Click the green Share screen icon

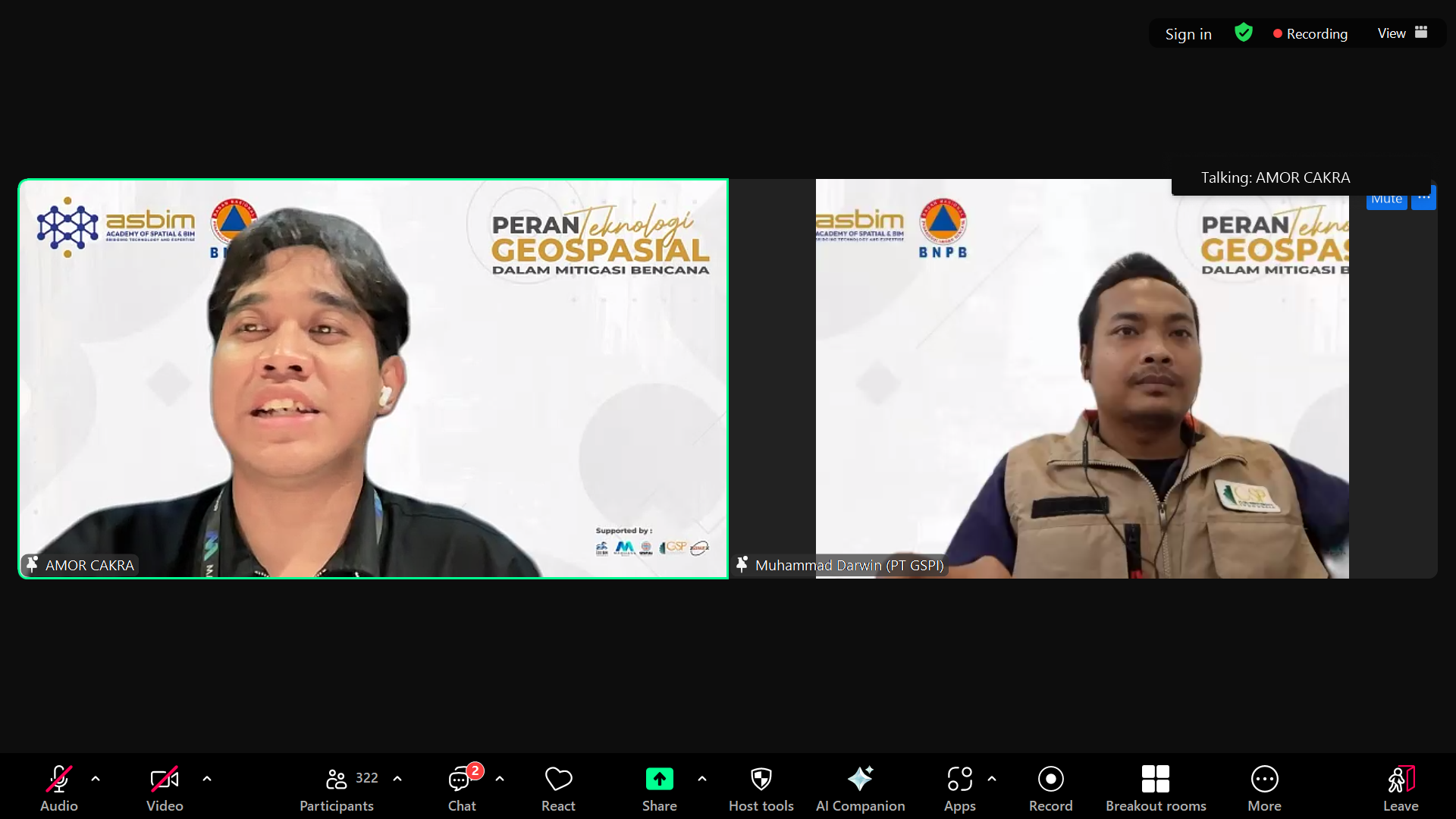659,779
